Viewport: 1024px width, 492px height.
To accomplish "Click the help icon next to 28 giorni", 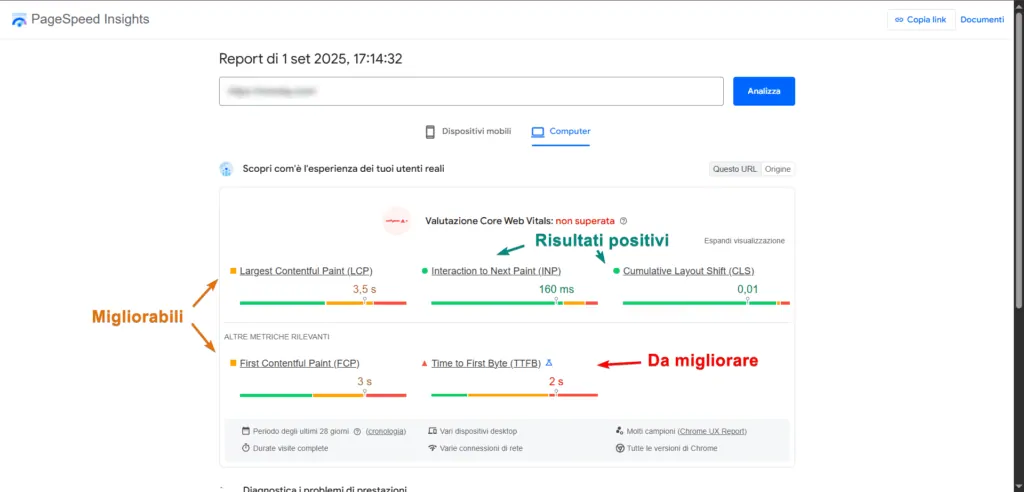I will (357, 431).
